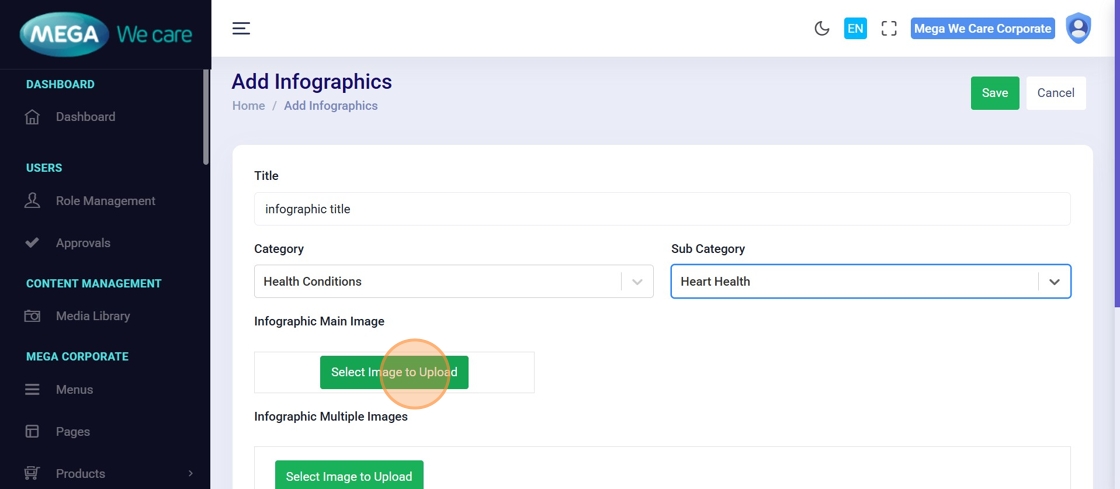Go to Home breadcrumb link

click(x=249, y=106)
